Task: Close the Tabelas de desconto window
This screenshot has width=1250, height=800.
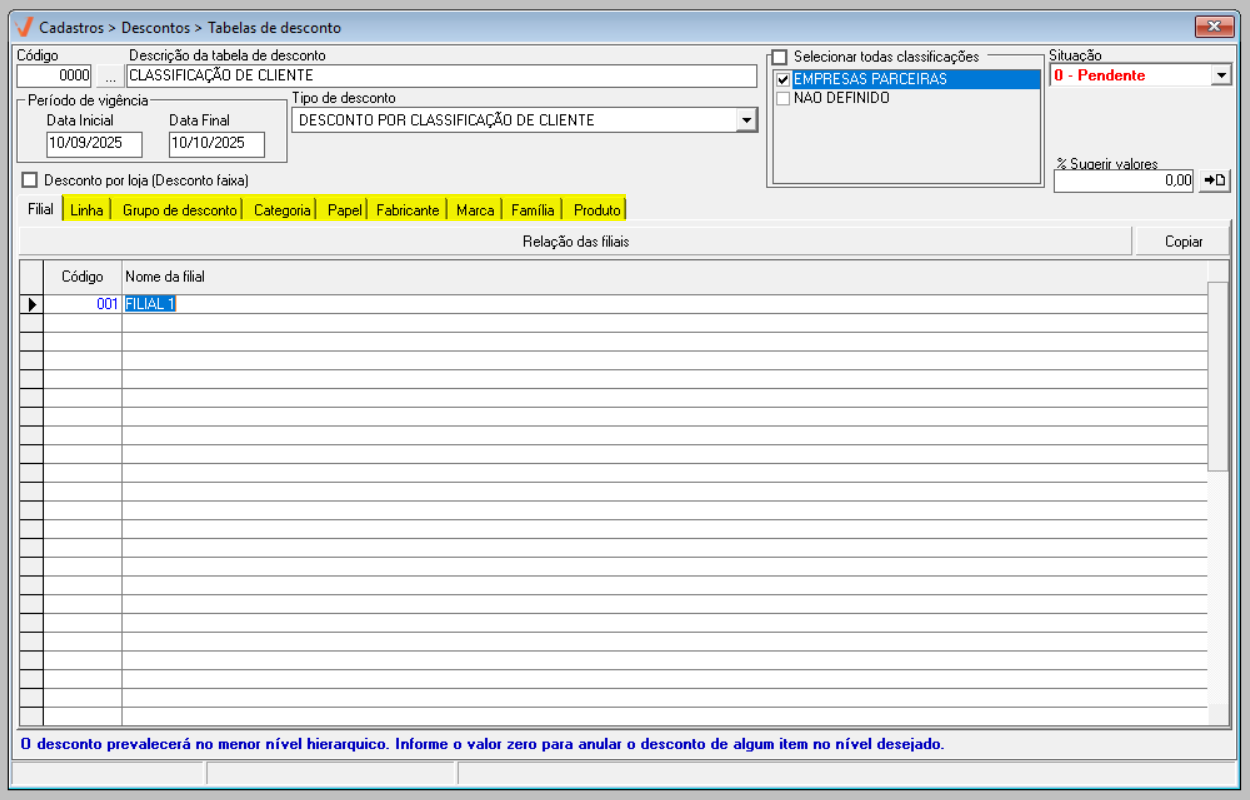Action: point(1214,27)
